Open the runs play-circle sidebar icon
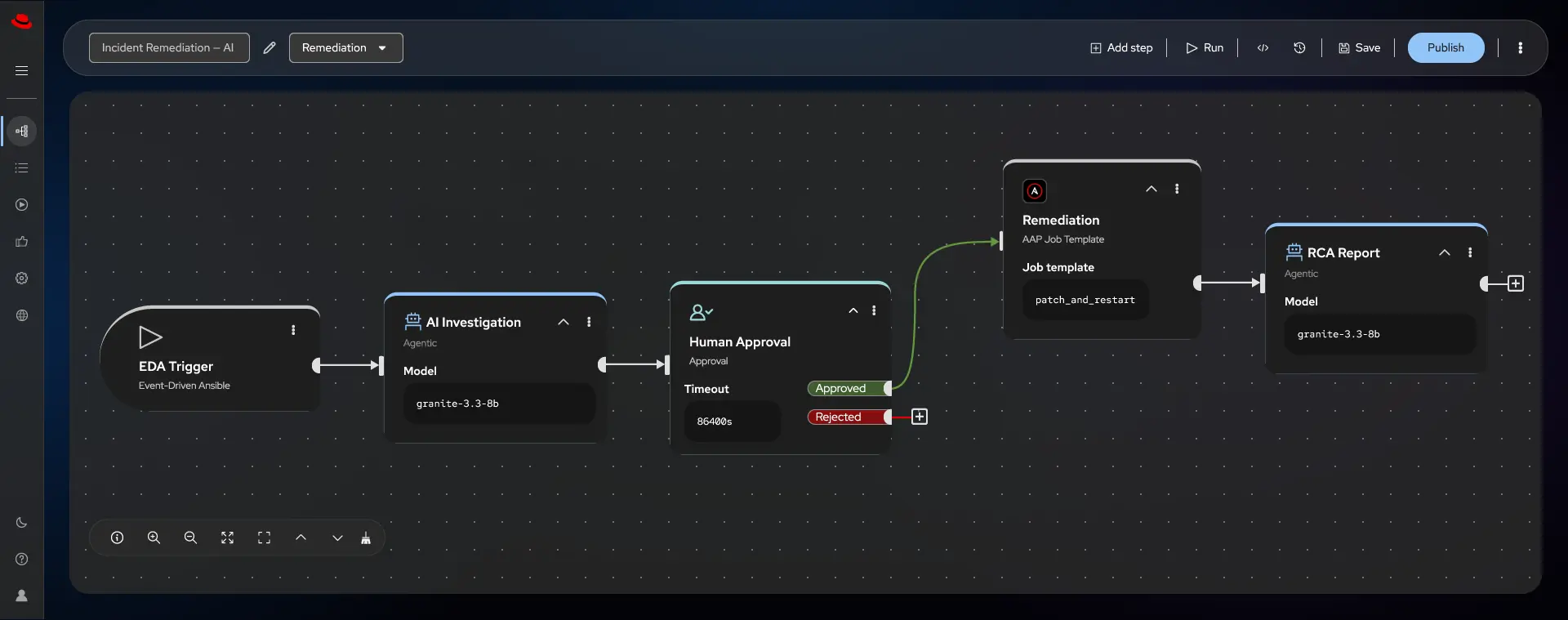Image resolution: width=1568 pixels, height=620 pixels. 22,204
